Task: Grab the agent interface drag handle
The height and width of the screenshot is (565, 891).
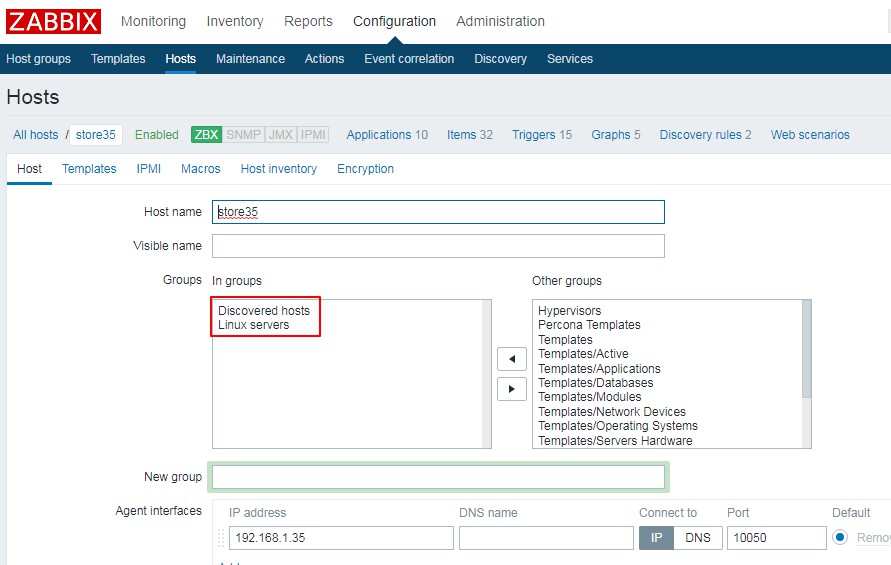Action: 221,538
